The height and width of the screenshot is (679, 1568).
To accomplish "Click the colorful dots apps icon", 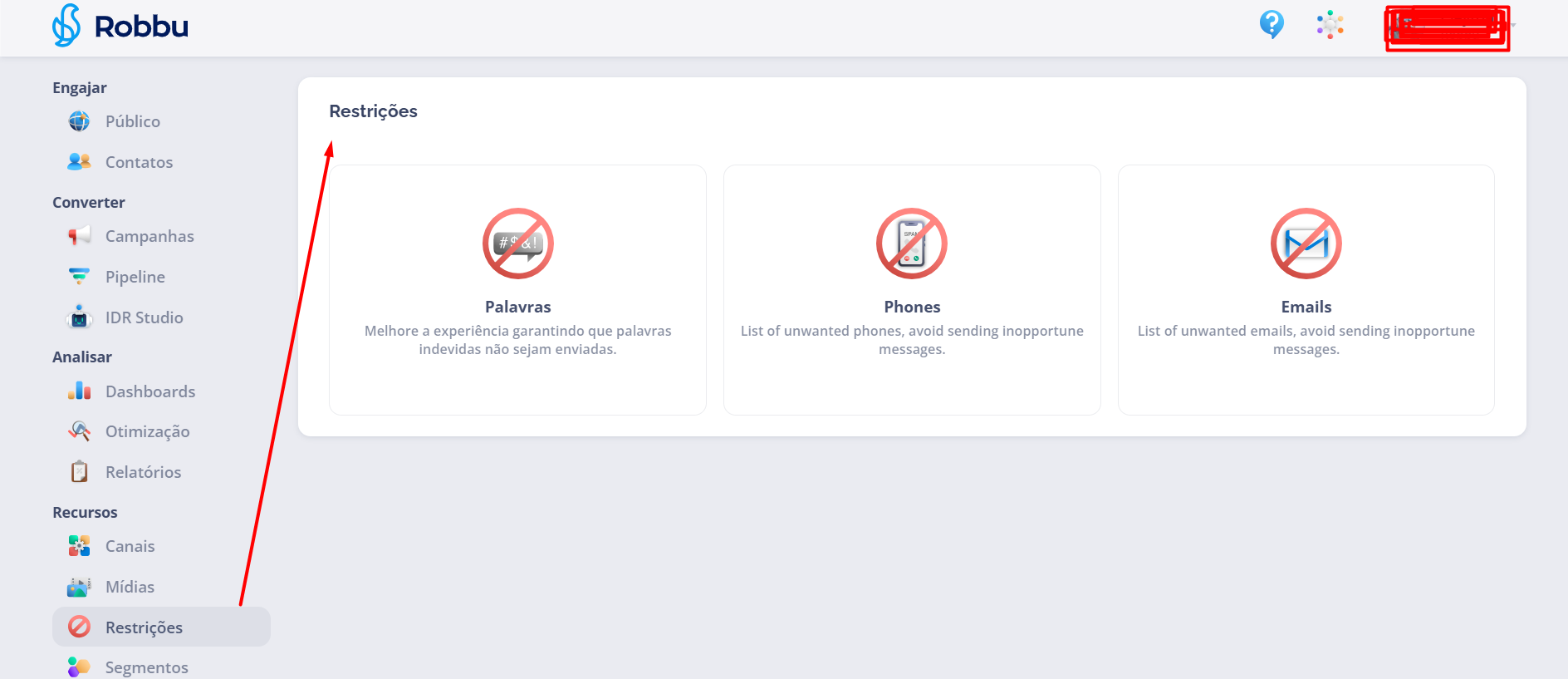I will pyautogui.click(x=1330, y=25).
